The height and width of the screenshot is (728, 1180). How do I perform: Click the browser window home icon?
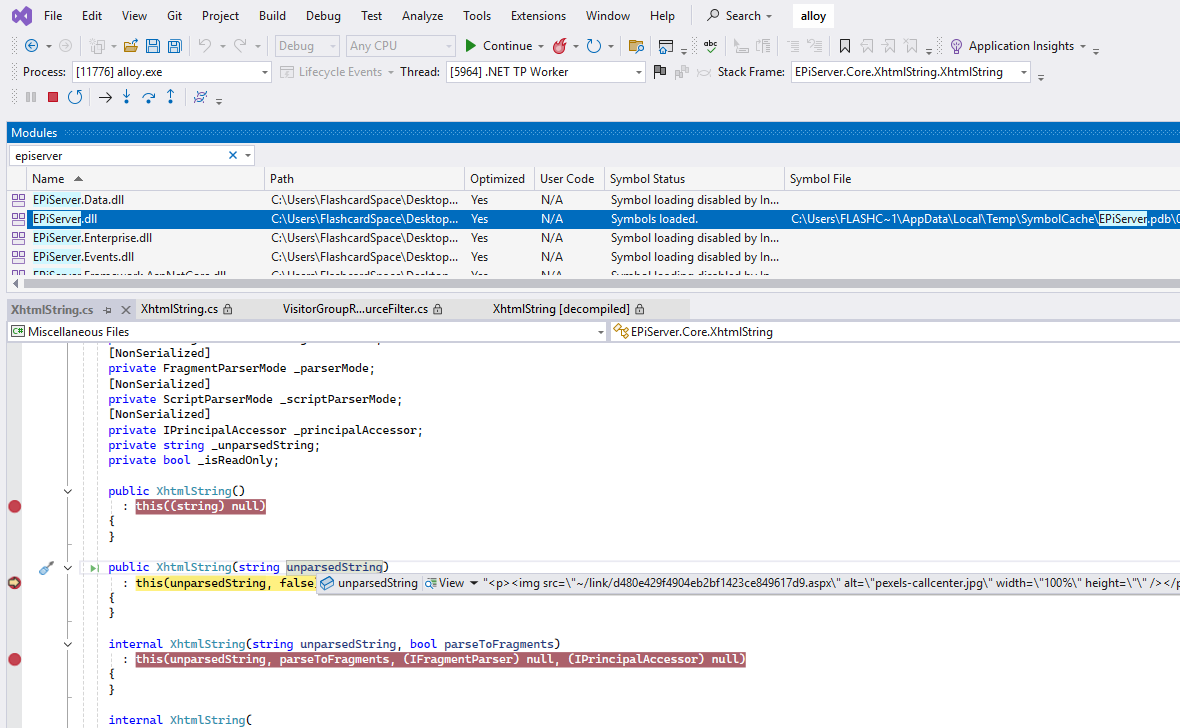point(665,46)
